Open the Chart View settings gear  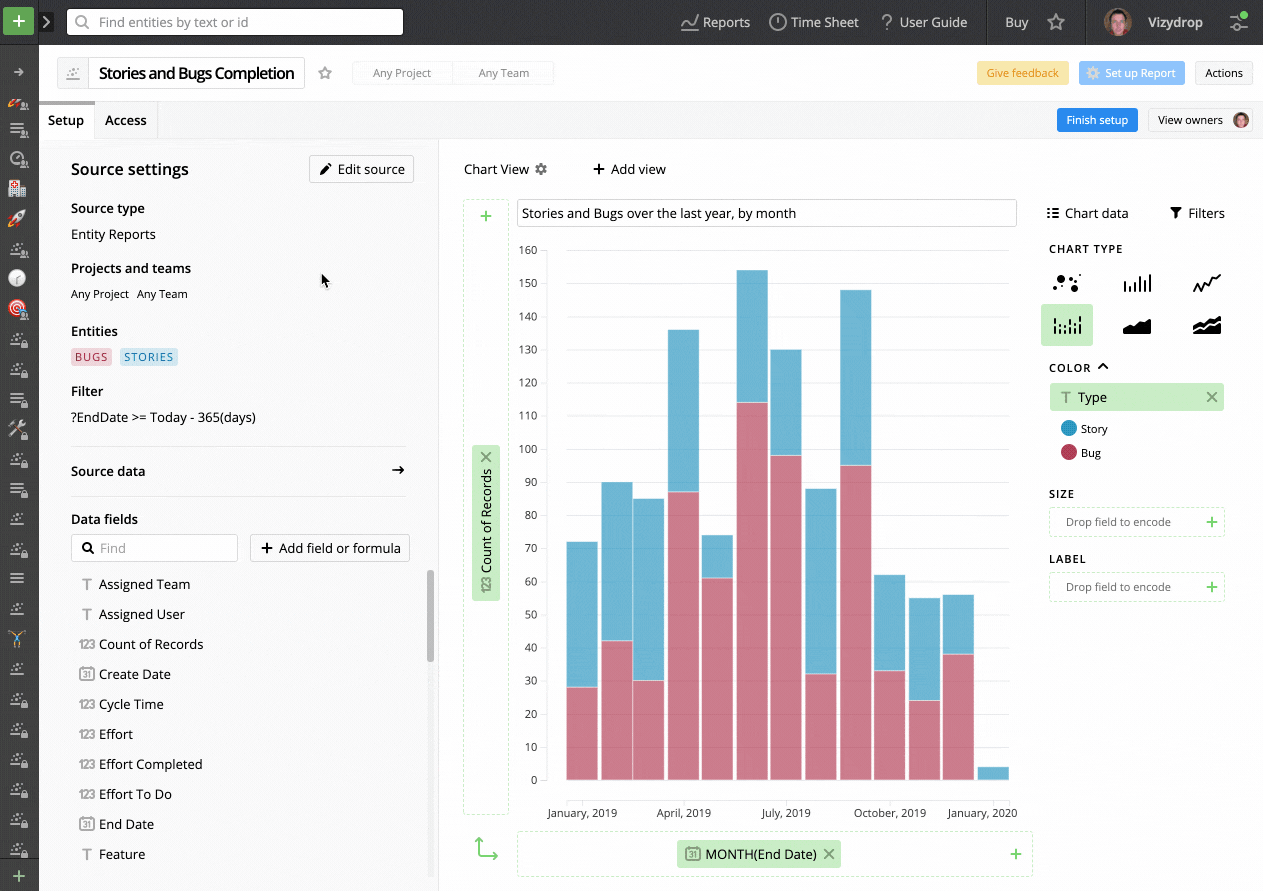coord(541,169)
